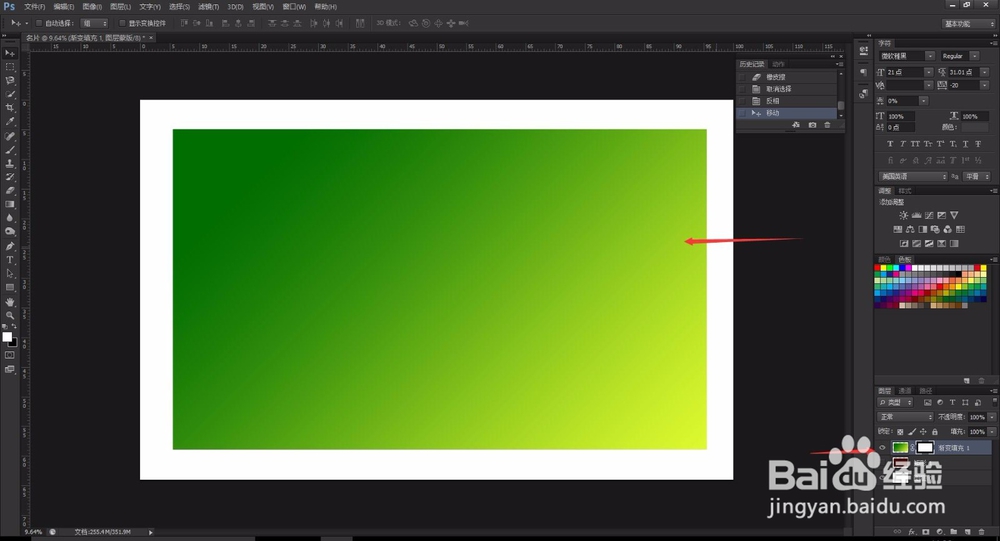The width and height of the screenshot is (1000, 541).
Task: Add layer style fx icon
Action: pos(912,531)
